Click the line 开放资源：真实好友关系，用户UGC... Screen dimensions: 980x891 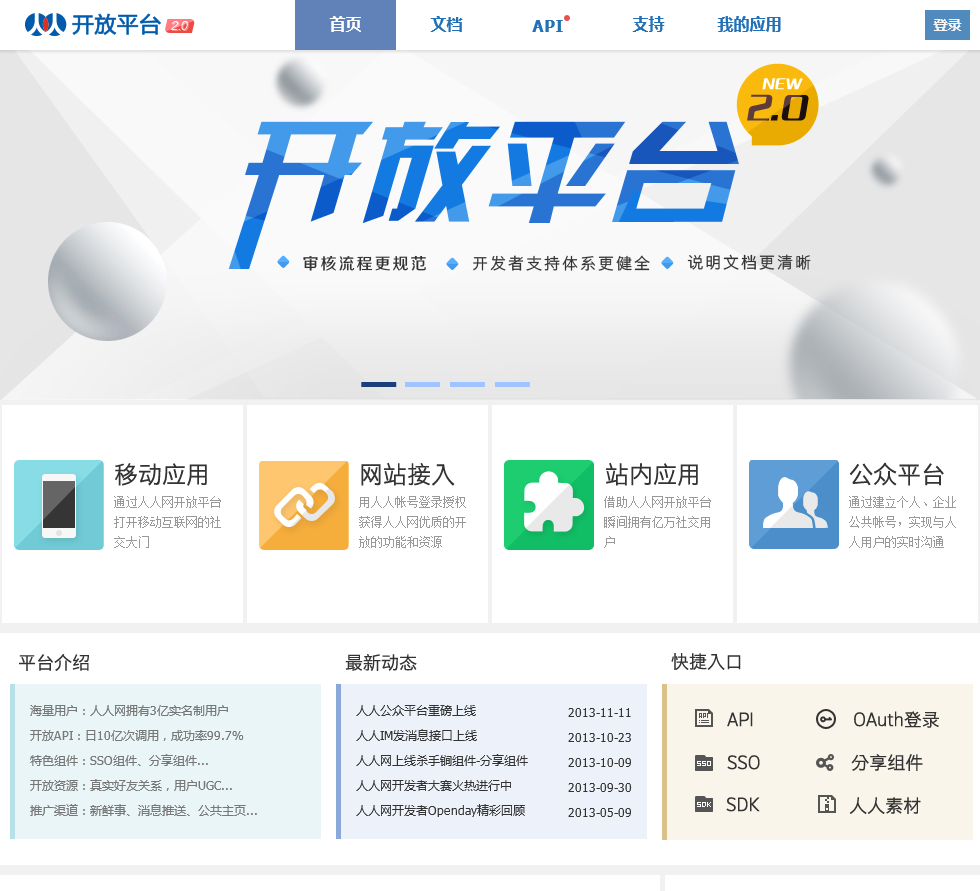tap(131, 785)
